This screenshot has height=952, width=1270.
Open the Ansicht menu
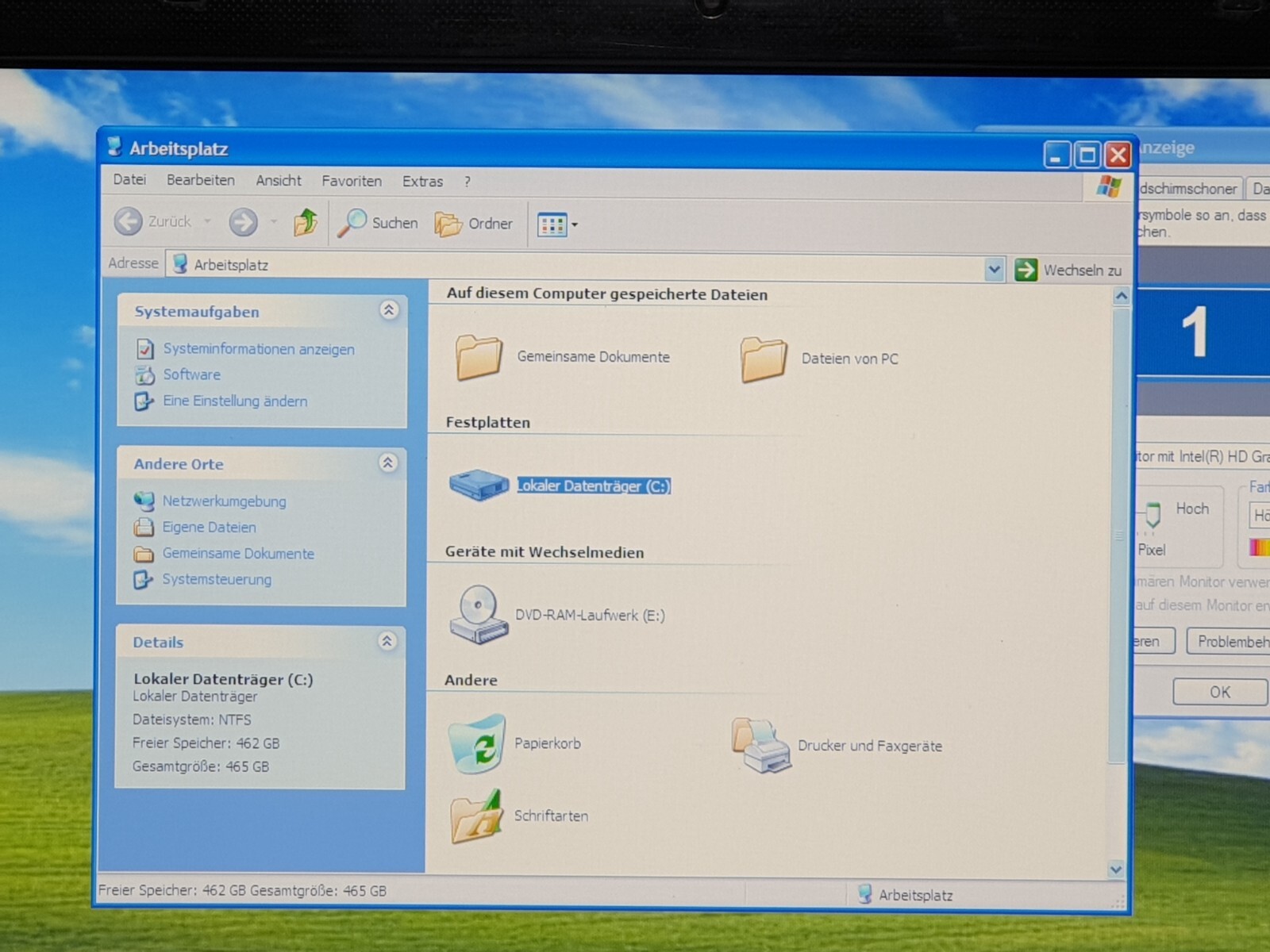[x=279, y=181]
